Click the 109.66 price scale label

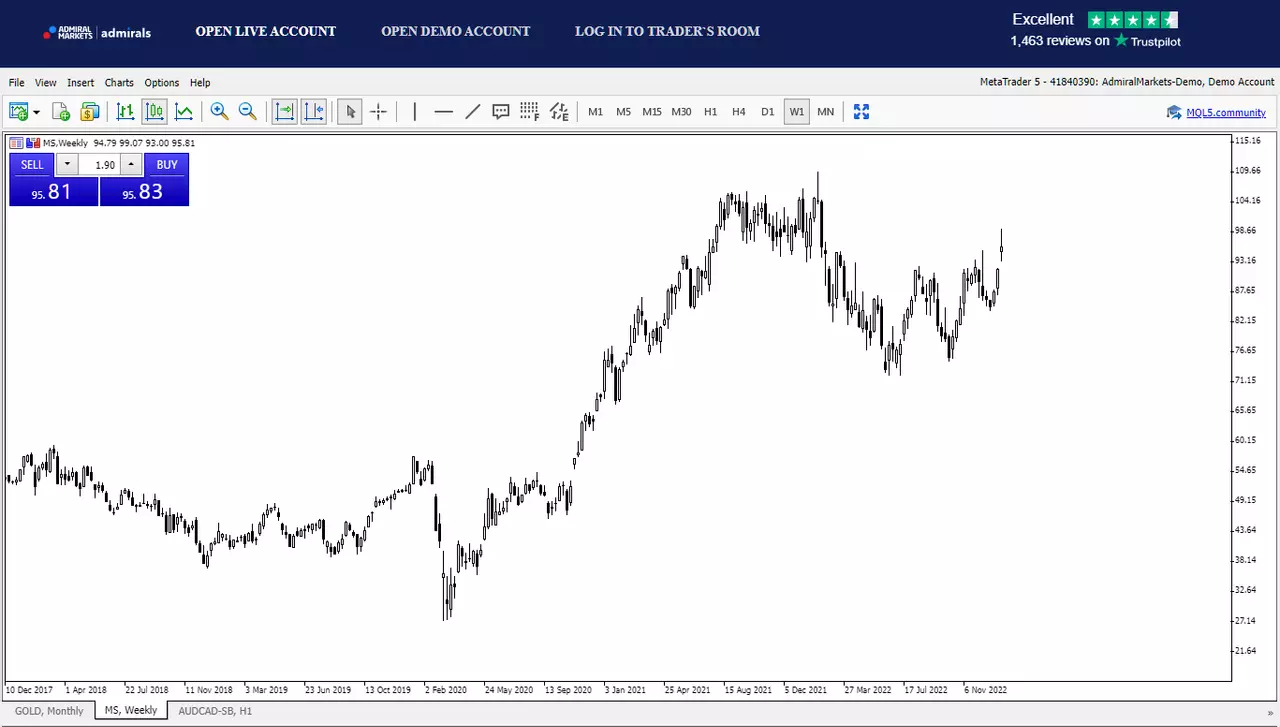pyautogui.click(x=1247, y=171)
